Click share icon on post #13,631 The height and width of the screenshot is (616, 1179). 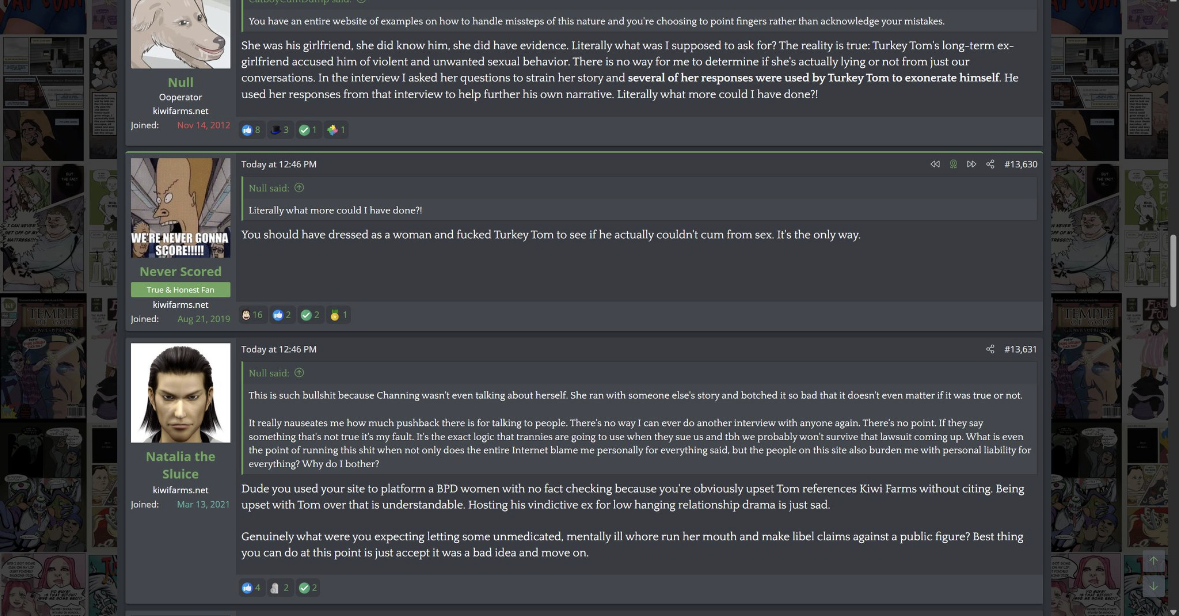990,349
